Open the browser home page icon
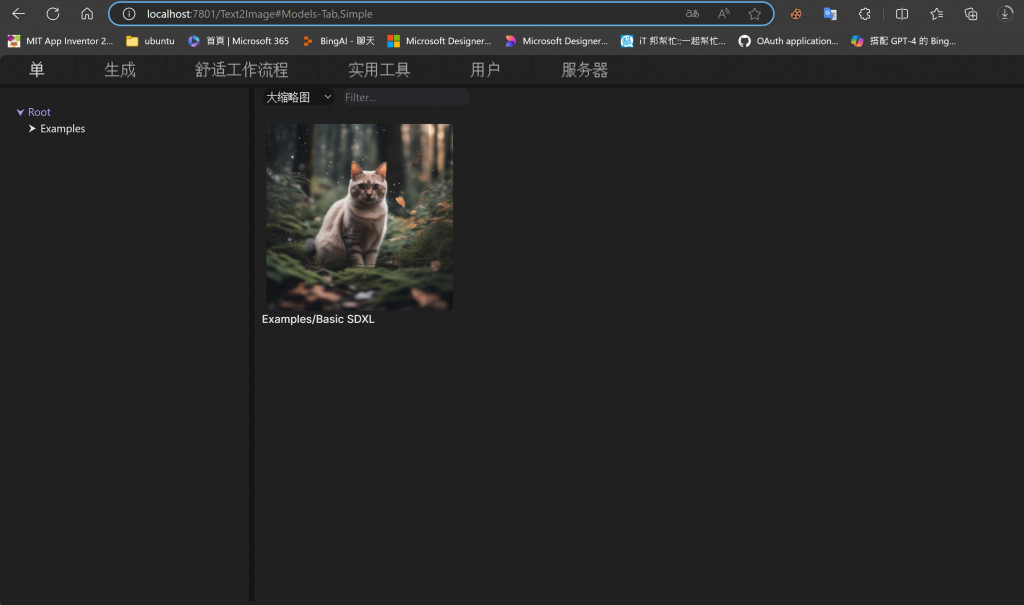This screenshot has width=1024, height=605. click(87, 14)
